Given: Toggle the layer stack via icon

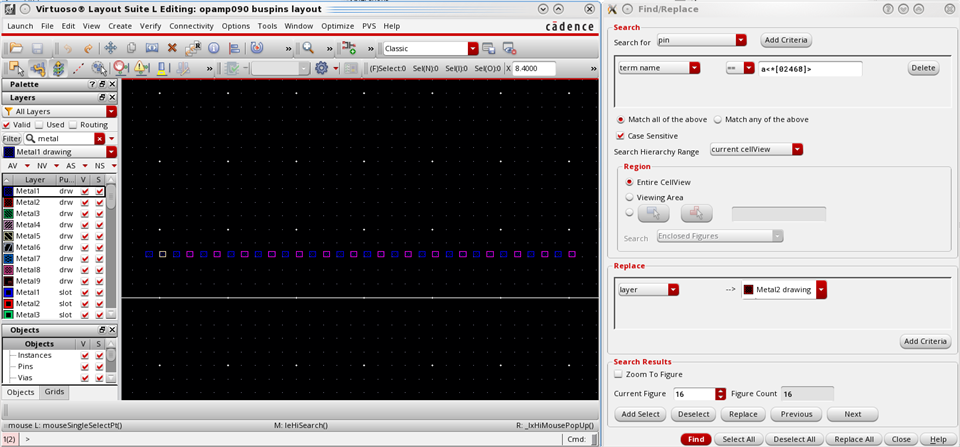Looking at the screenshot, I should [58, 68].
